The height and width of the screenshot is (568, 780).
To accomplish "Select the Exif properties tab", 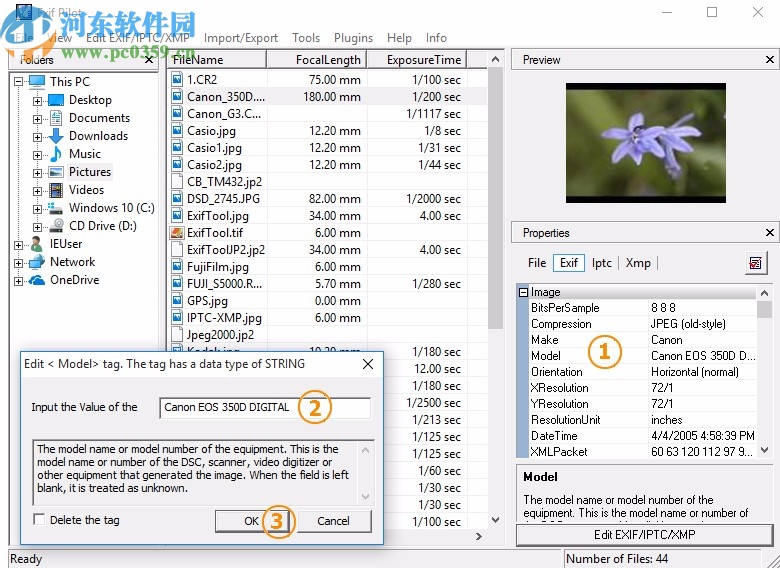I will 569,263.
